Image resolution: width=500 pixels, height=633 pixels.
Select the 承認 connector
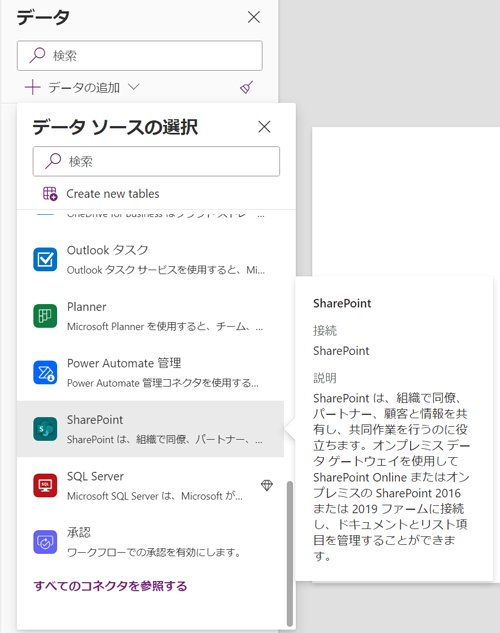coord(150,542)
